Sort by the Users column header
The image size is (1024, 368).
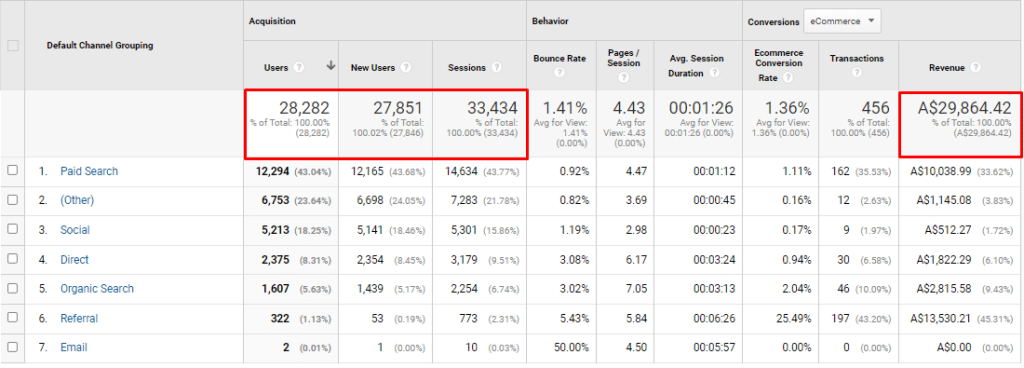pyautogui.click(x=276, y=67)
